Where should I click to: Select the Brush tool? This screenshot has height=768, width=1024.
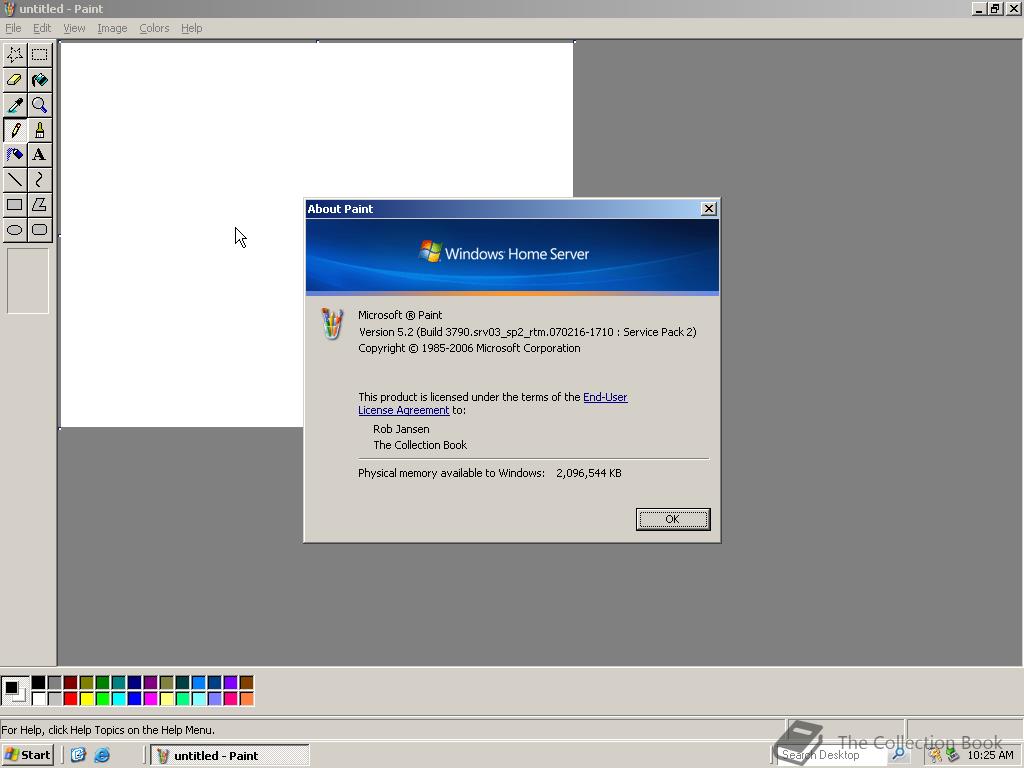click(x=40, y=130)
